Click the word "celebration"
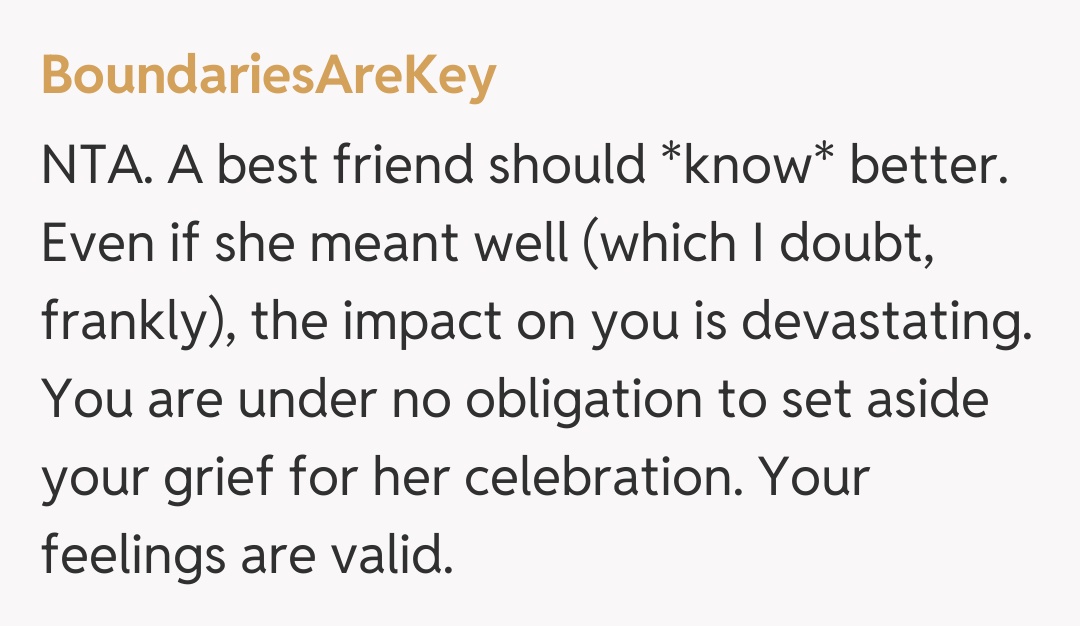1080x626 pixels. (584, 479)
